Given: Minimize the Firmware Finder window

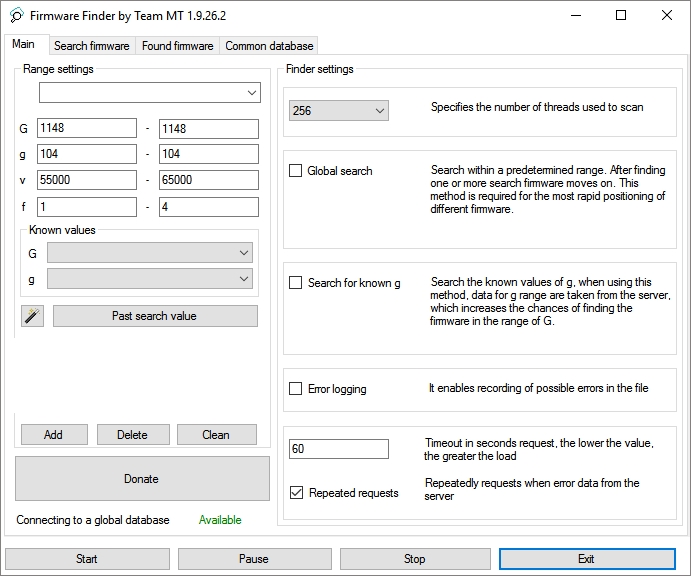Looking at the screenshot, I should (576, 15).
